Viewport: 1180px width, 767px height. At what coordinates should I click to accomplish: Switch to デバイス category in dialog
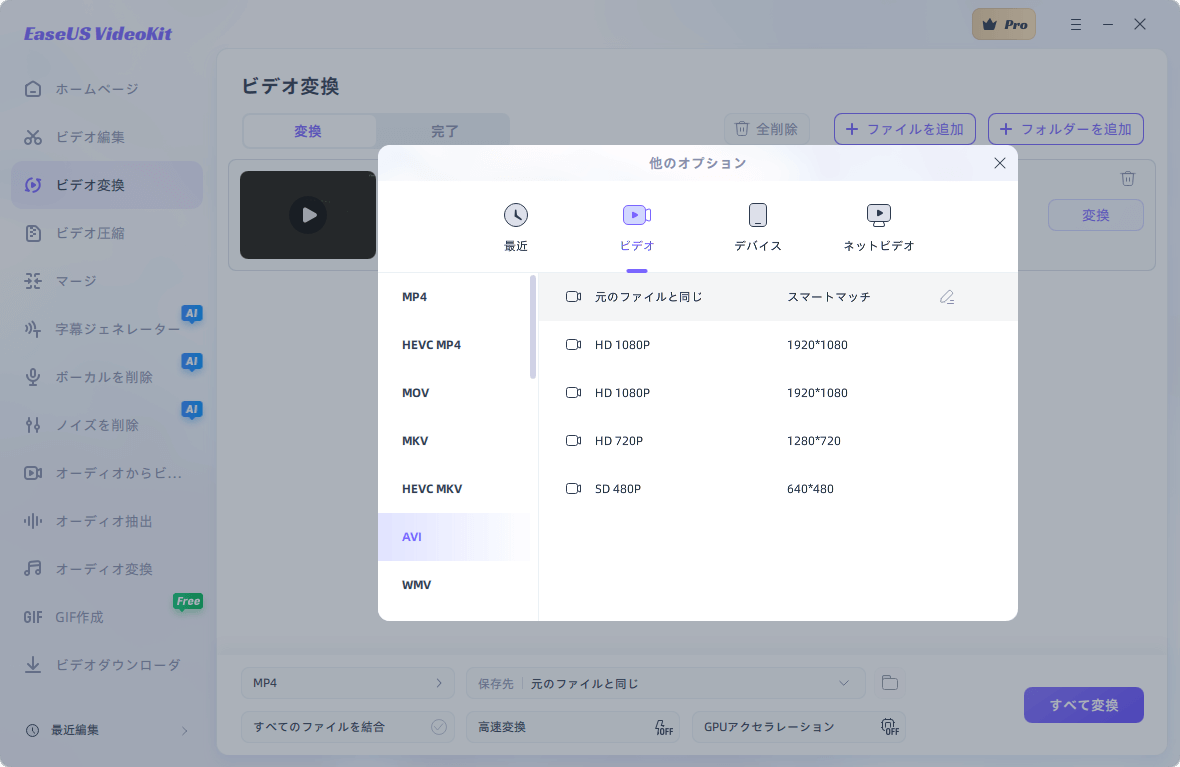point(758,227)
